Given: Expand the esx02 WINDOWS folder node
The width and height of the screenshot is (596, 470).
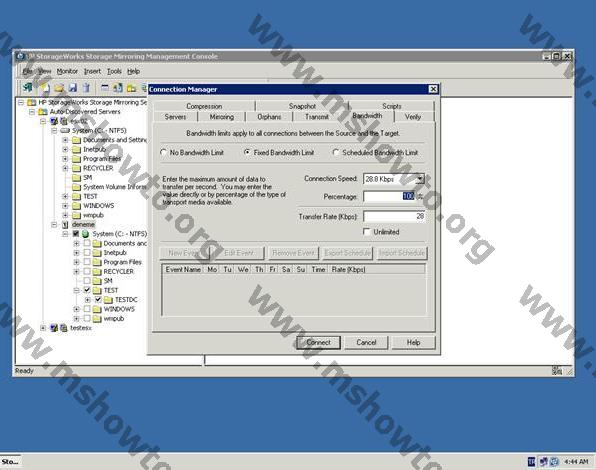Looking at the screenshot, I should (65, 206).
